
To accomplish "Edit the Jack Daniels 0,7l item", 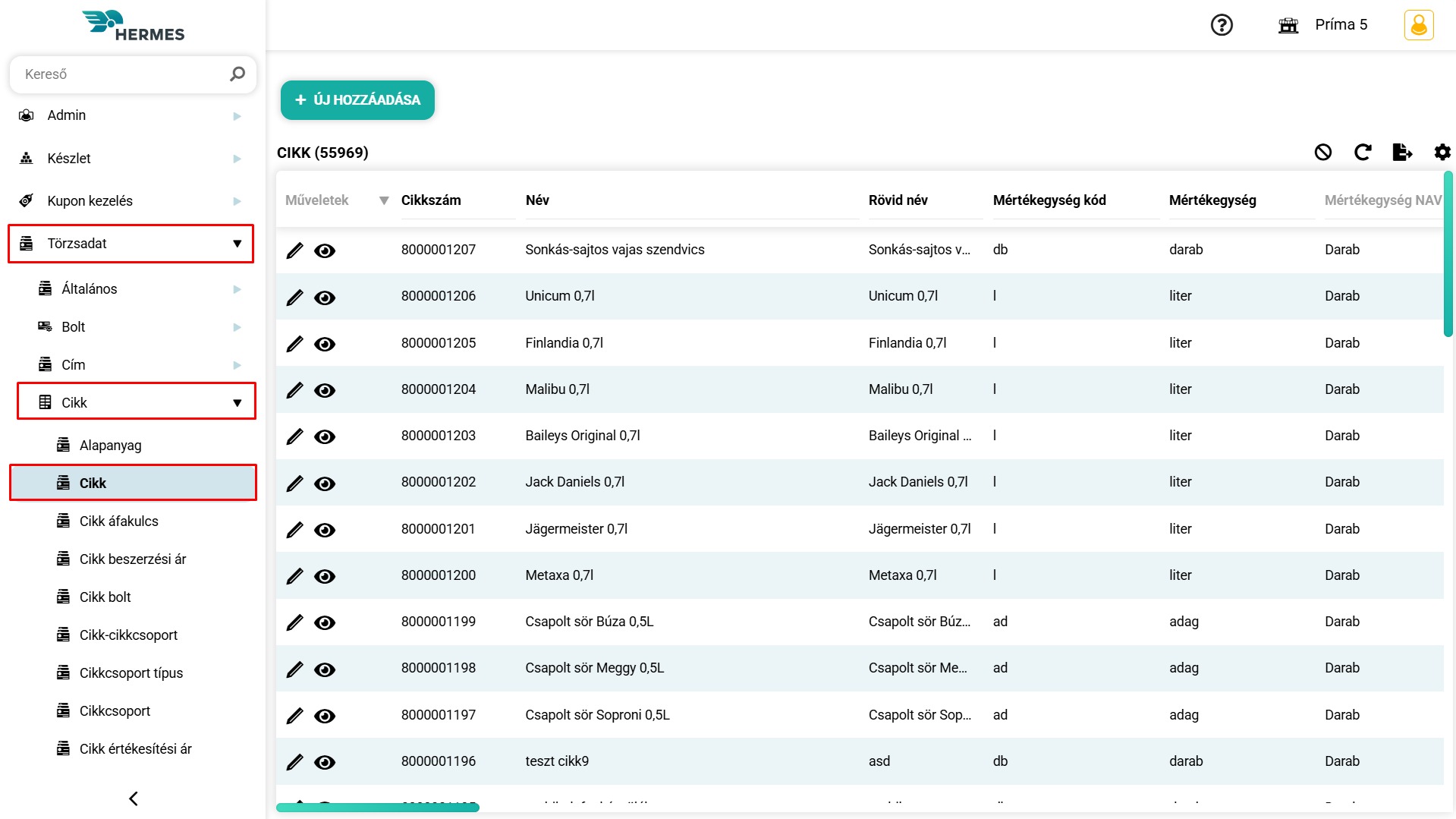I will point(294,484).
